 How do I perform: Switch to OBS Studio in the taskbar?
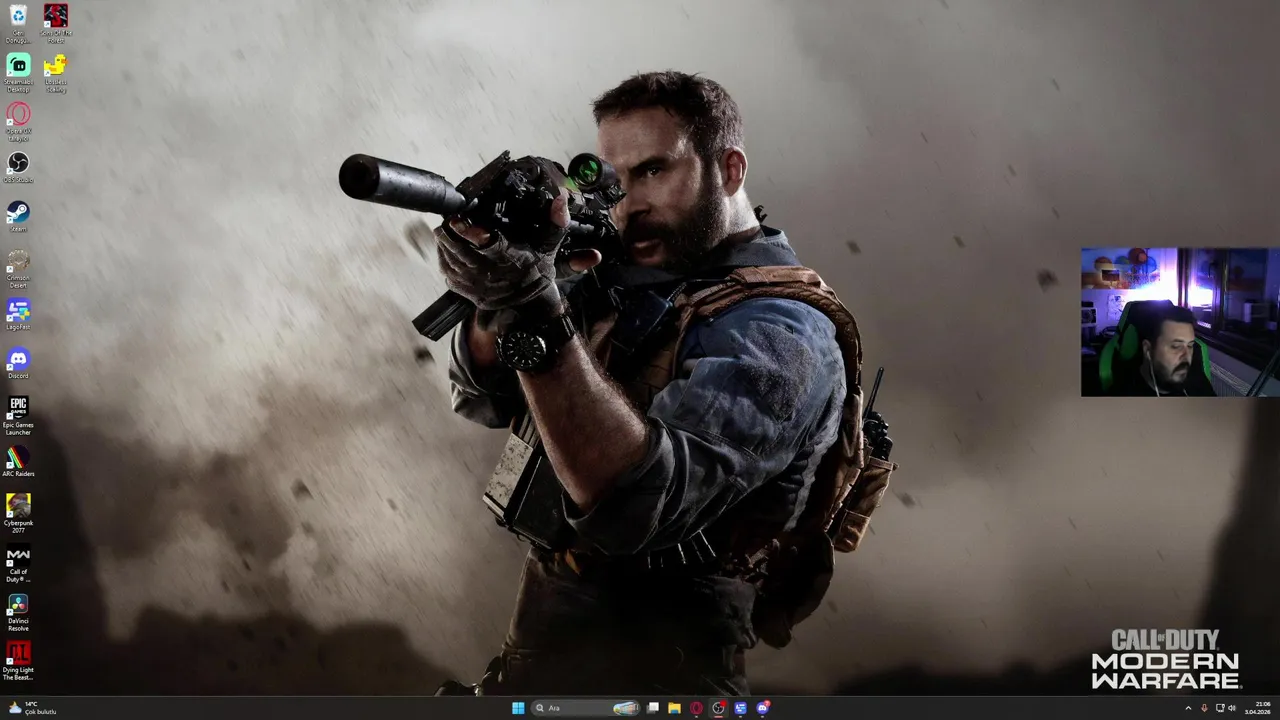[x=718, y=708]
